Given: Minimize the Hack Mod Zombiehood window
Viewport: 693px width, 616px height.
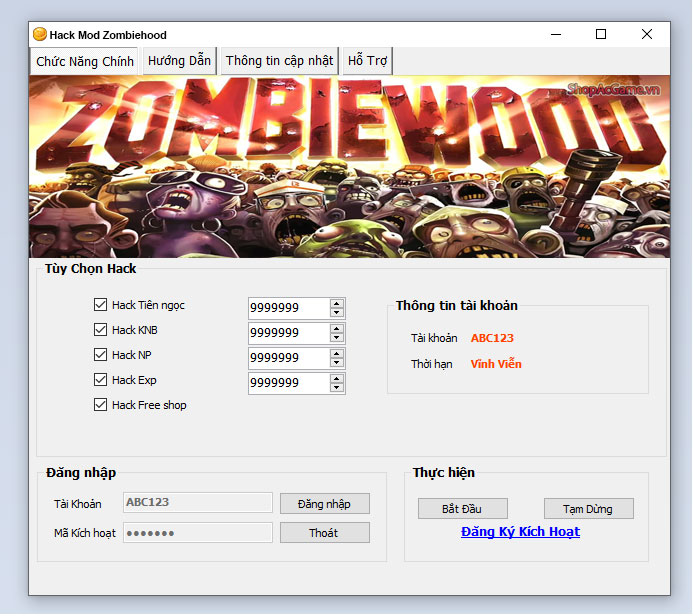Looking at the screenshot, I should pos(556,35).
